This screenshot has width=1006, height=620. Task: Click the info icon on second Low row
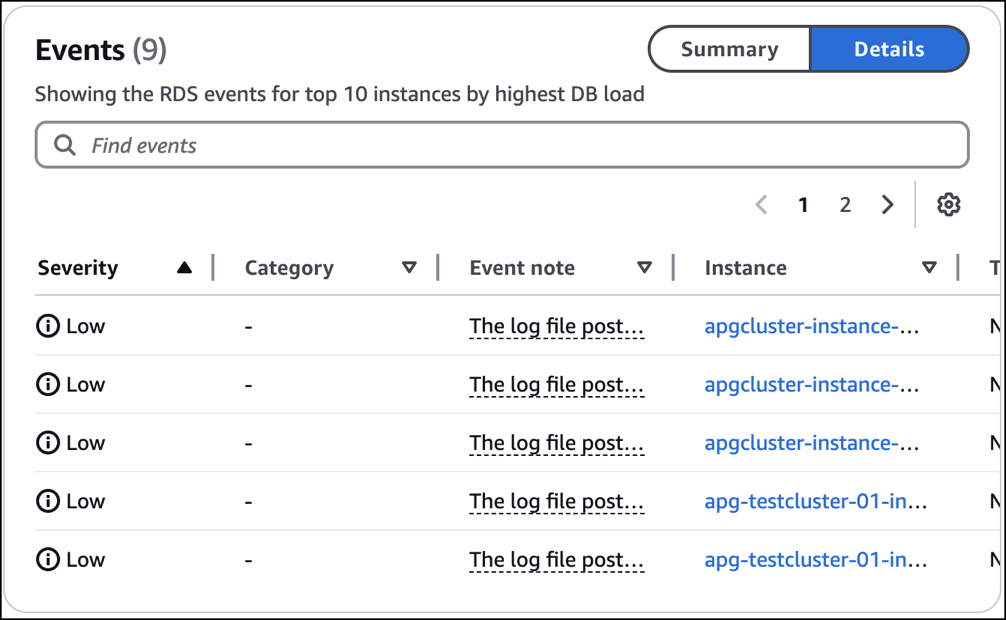(47, 384)
